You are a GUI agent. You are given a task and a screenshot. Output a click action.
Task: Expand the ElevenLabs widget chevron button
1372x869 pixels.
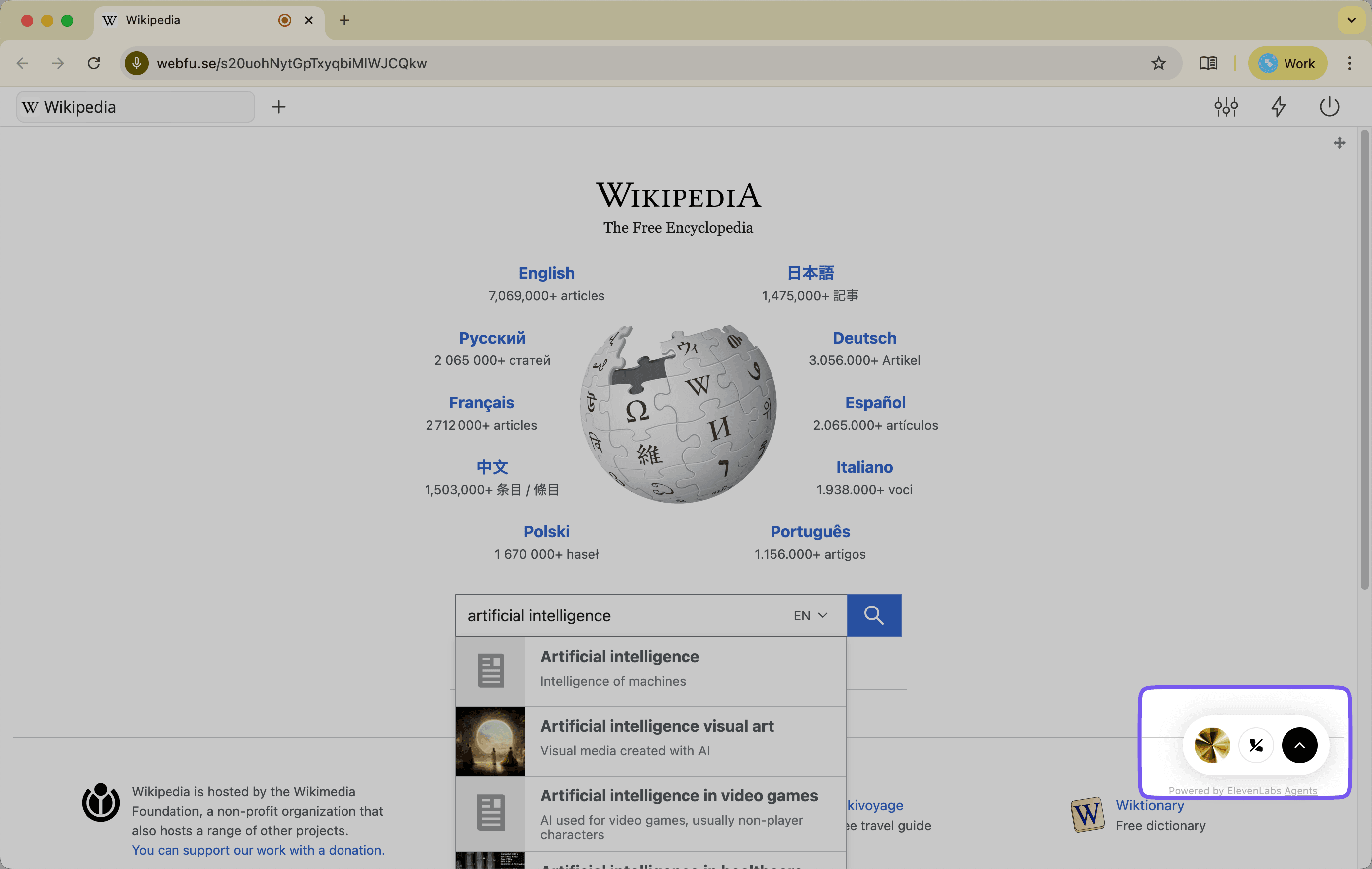pos(1299,745)
